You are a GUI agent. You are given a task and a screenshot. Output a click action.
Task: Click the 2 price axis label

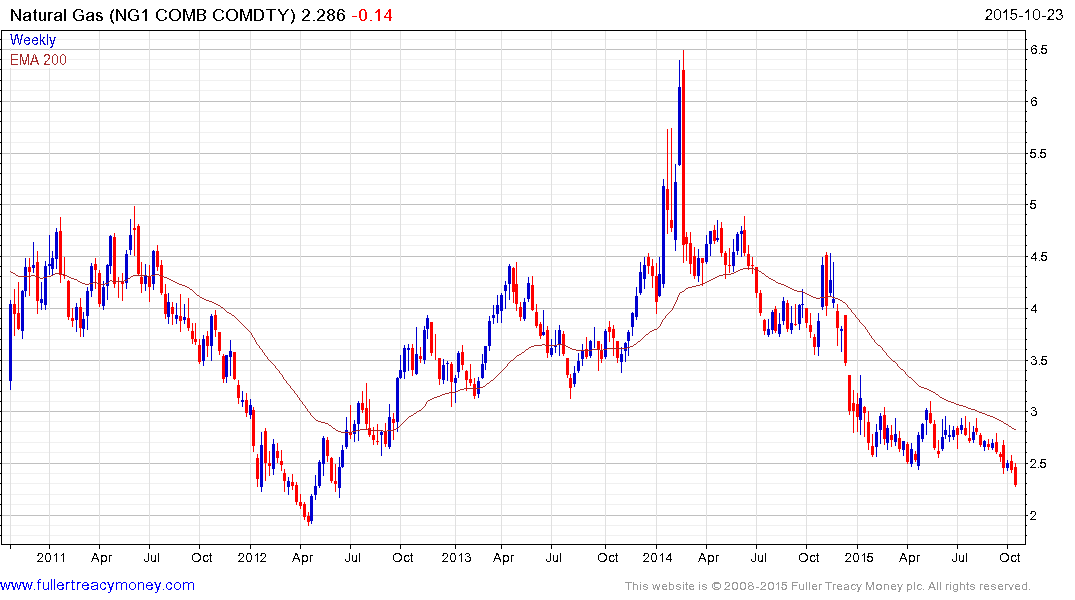pos(1033,516)
